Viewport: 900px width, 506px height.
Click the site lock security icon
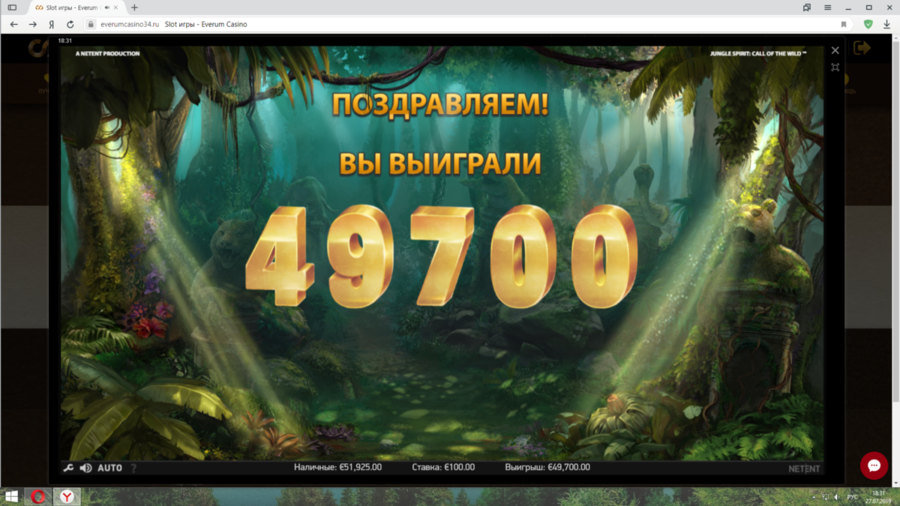click(90, 24)
